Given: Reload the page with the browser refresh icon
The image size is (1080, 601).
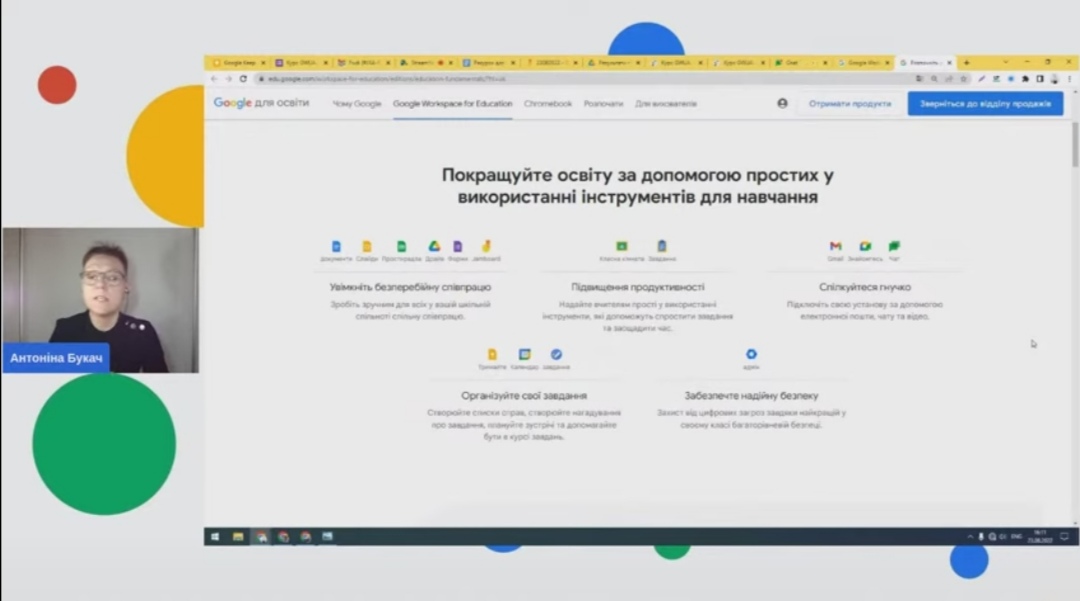Looking at the screenshot, I should tap(243, 79).
